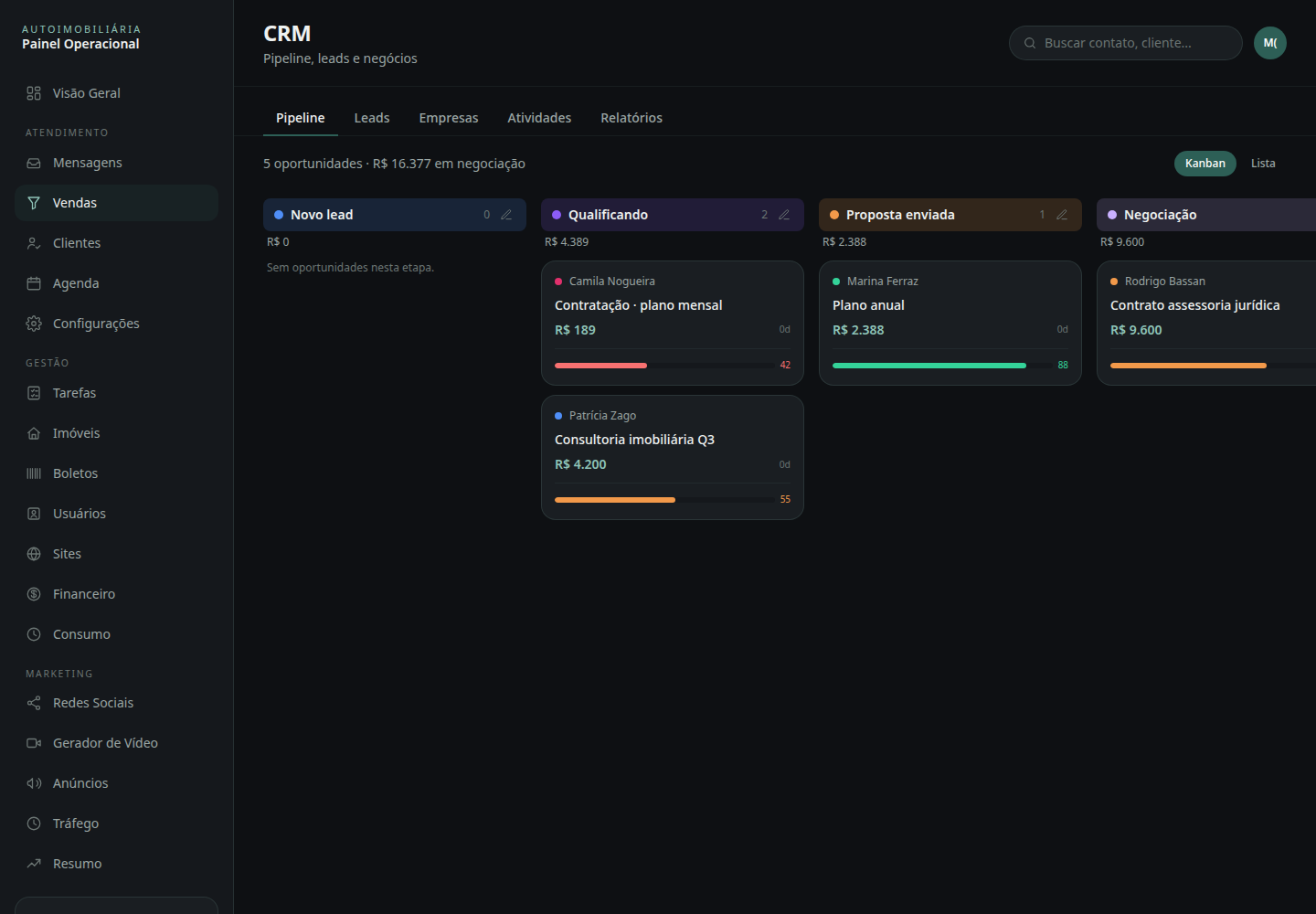Click the Imóveis house icon
The width and height of the screenshot is (1316, 914).
[34, 433]
